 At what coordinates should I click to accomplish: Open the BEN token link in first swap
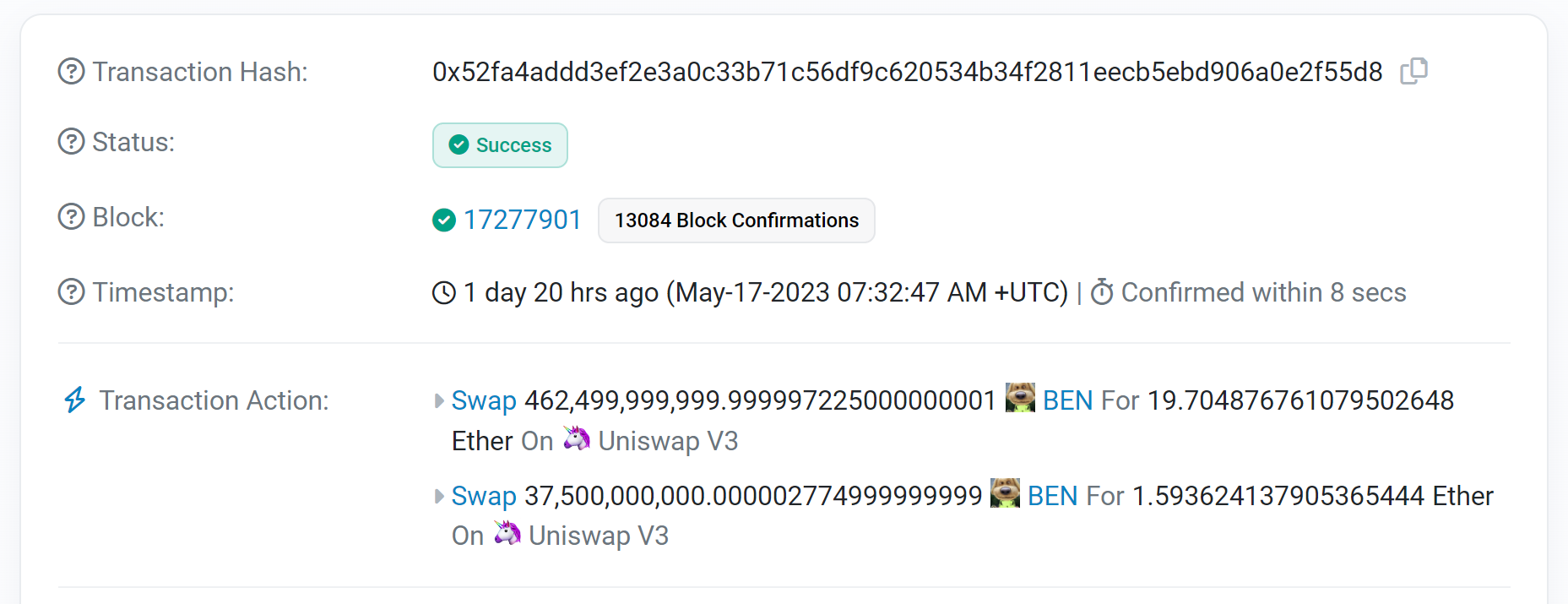pos(1068,400)
